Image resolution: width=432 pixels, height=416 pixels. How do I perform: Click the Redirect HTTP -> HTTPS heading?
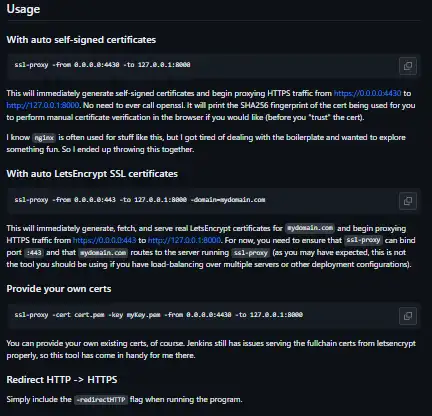(x=62, y=380)
